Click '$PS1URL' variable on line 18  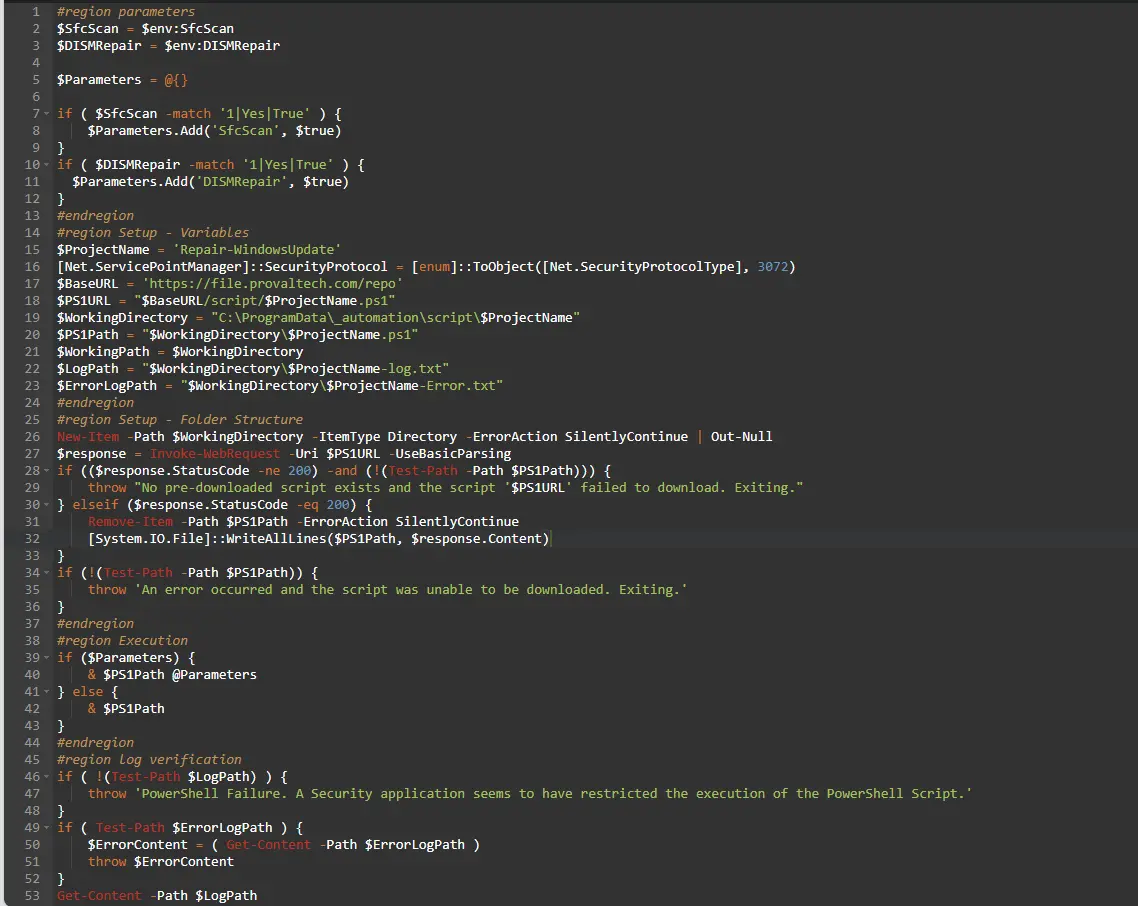click(83, 301)
